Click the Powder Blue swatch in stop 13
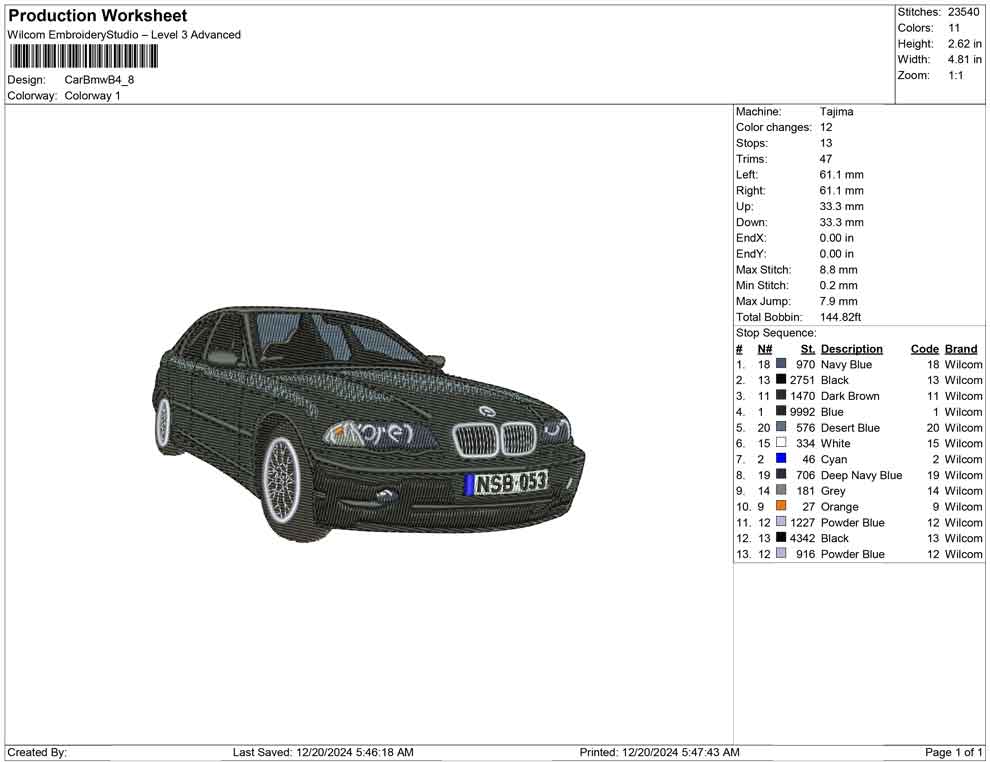Viewport: 990px width, 762px height. pos(779,554)
